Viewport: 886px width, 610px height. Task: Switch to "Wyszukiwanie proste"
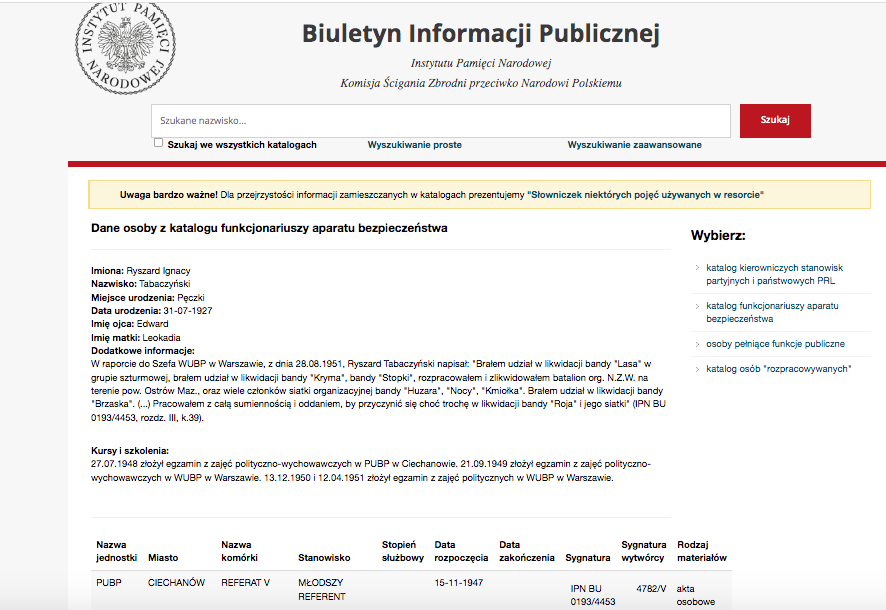414,144
